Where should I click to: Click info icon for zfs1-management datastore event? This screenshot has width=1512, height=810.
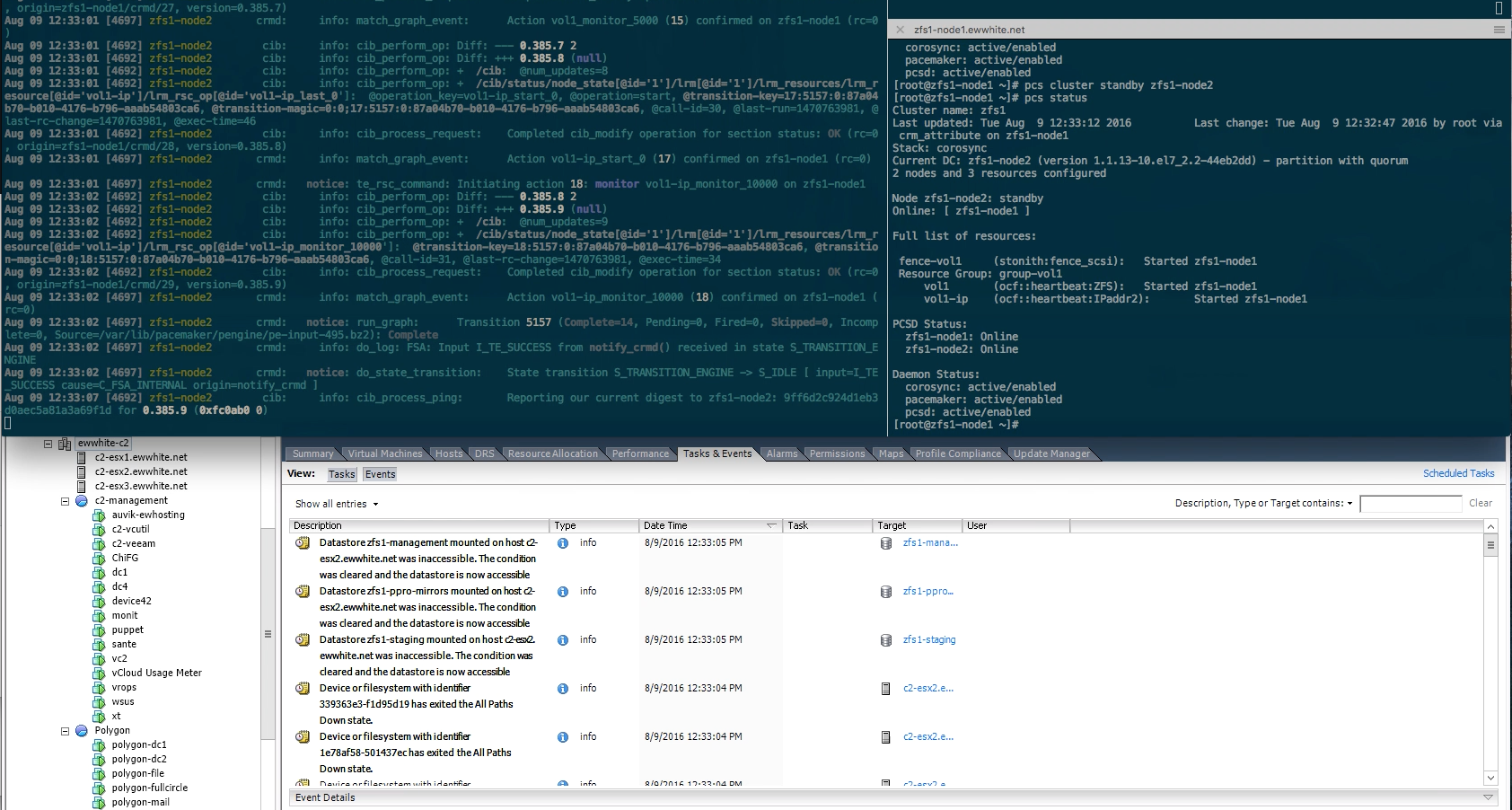tap(563, 543)
